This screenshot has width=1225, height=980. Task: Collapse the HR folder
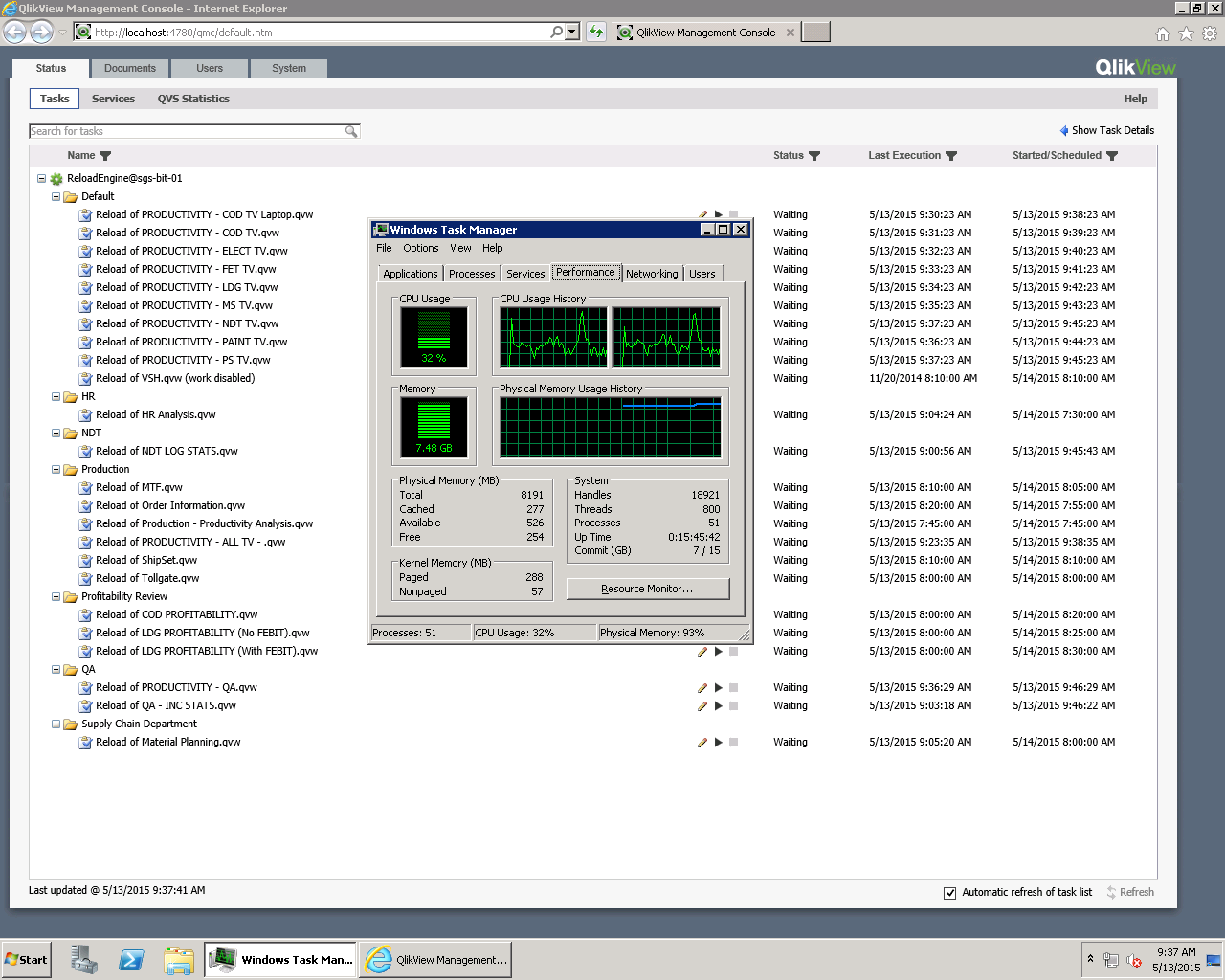tap(56, 397)
